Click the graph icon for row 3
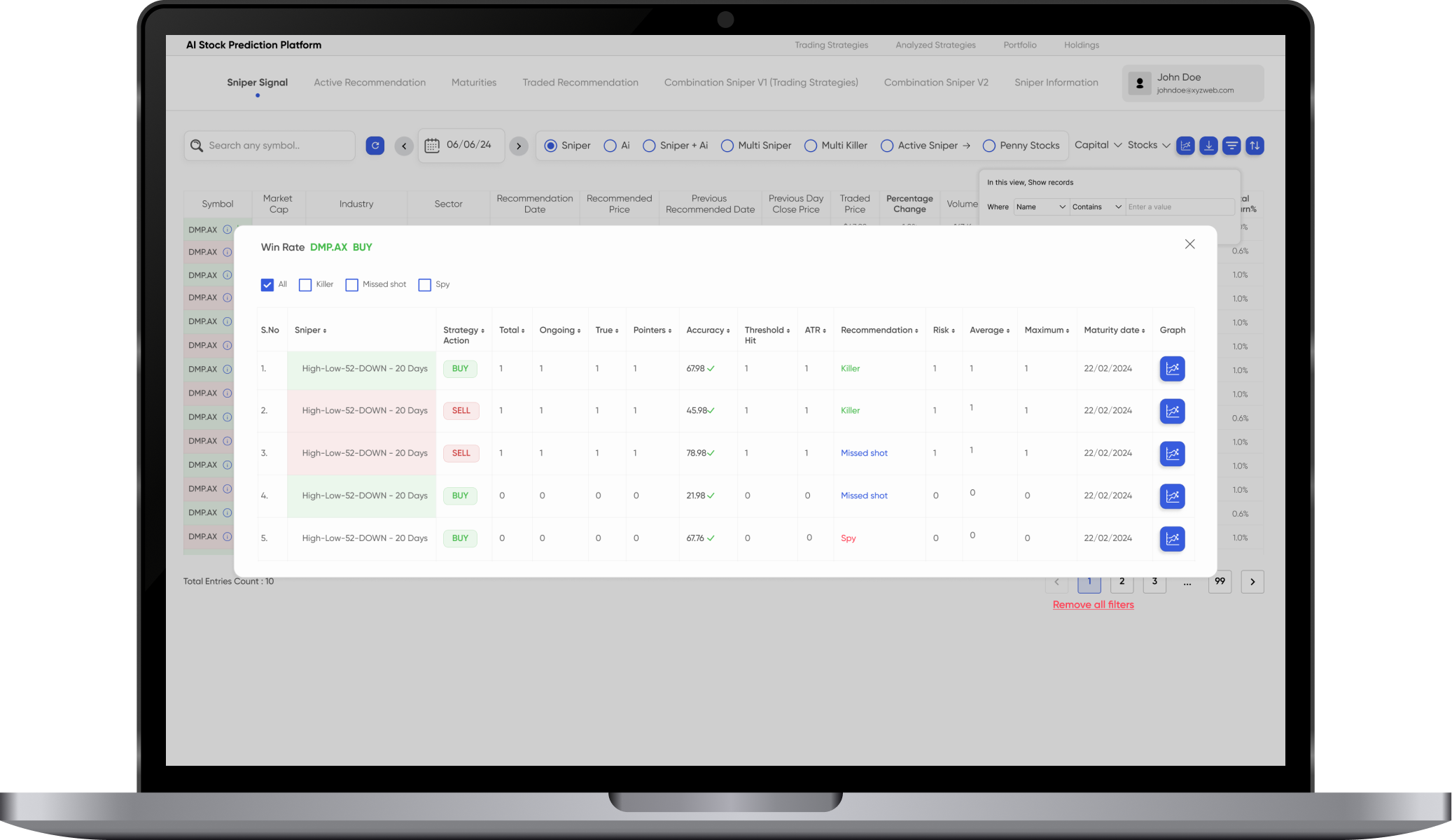Screen dimensions: 1452x840 coord(1172,453)
